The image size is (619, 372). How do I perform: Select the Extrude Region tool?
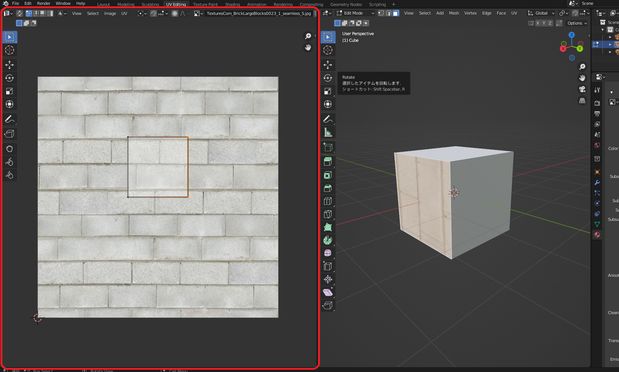[328, 162]
